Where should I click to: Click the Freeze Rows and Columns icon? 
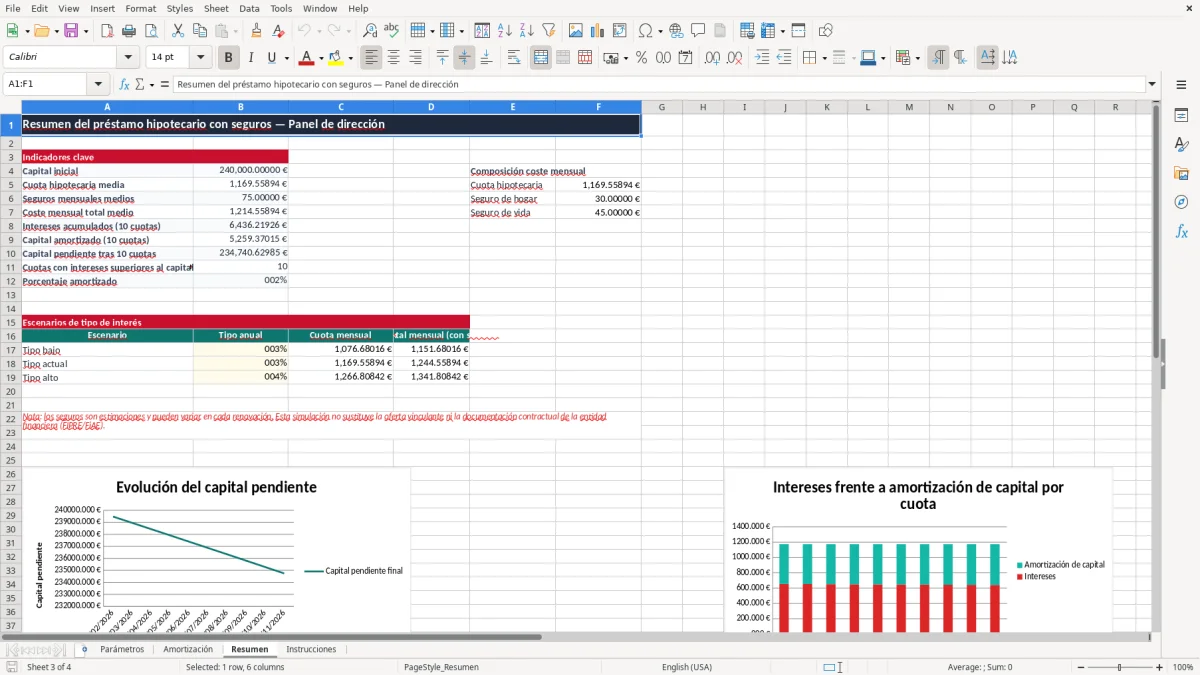(798, 31)
